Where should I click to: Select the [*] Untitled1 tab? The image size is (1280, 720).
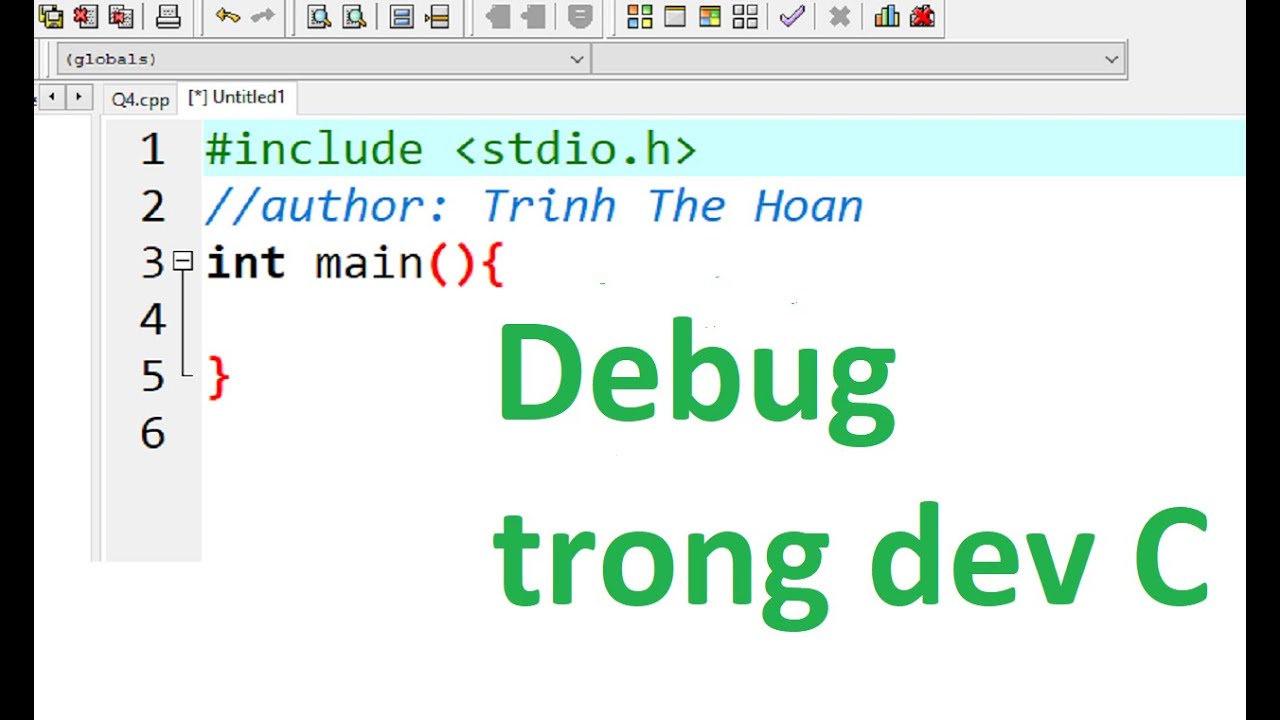237,97
